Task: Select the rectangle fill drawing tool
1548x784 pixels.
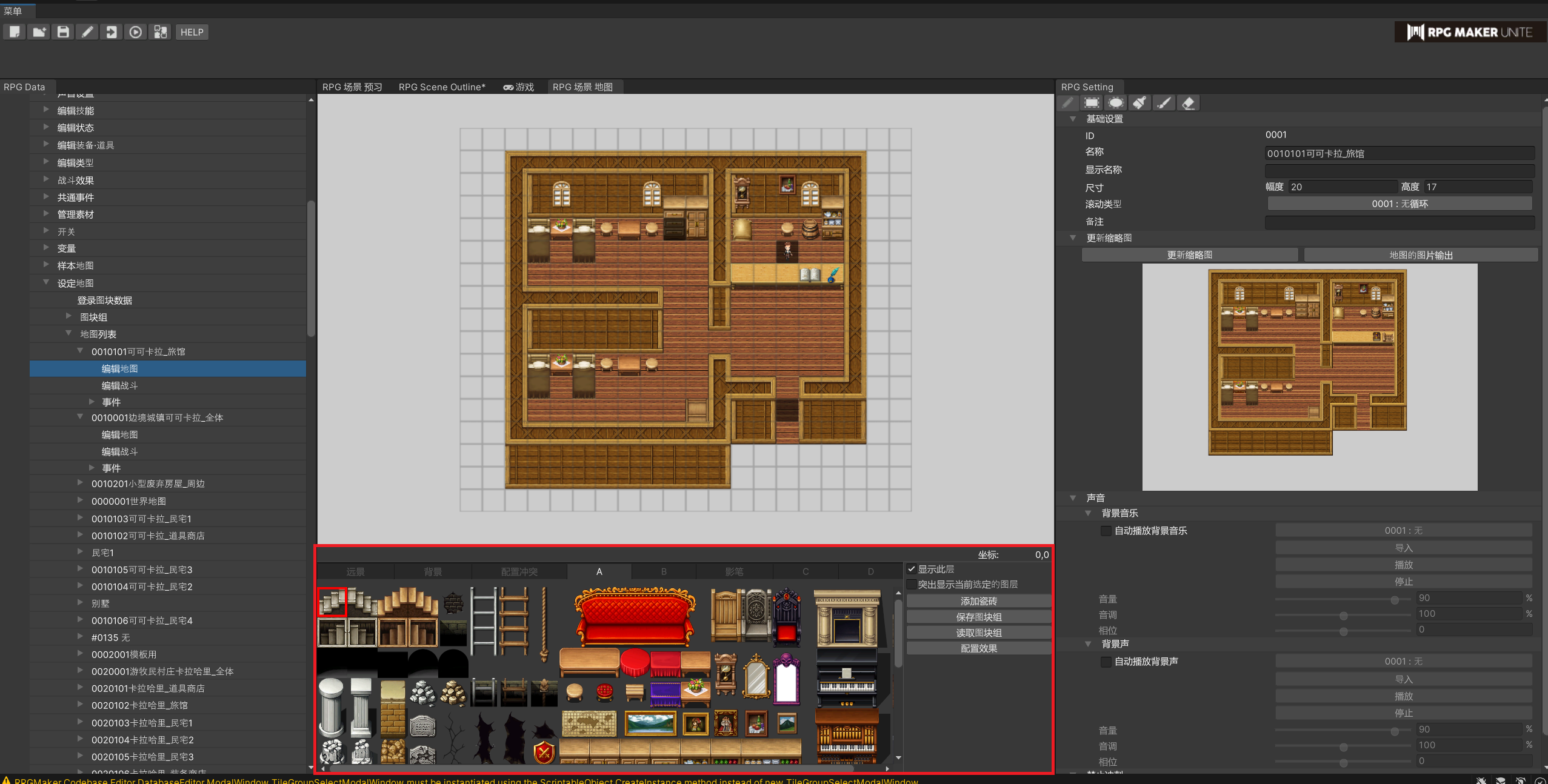Action: pyautogui.click(x=1092, y=103)
